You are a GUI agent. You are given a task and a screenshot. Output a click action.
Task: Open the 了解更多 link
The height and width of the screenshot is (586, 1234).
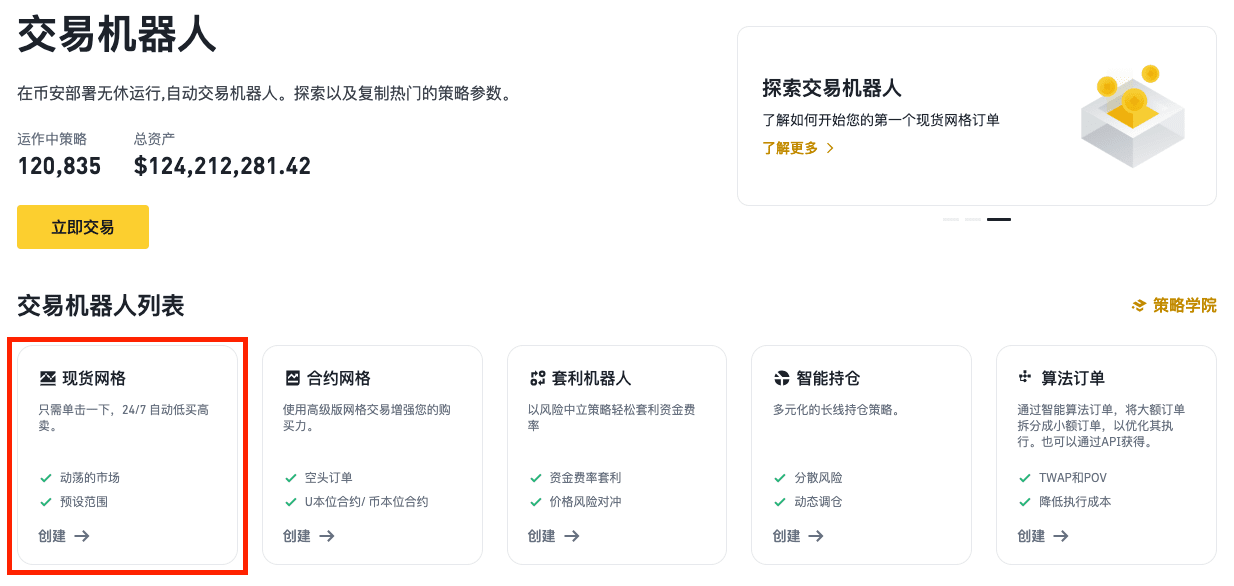click(798, 148)
